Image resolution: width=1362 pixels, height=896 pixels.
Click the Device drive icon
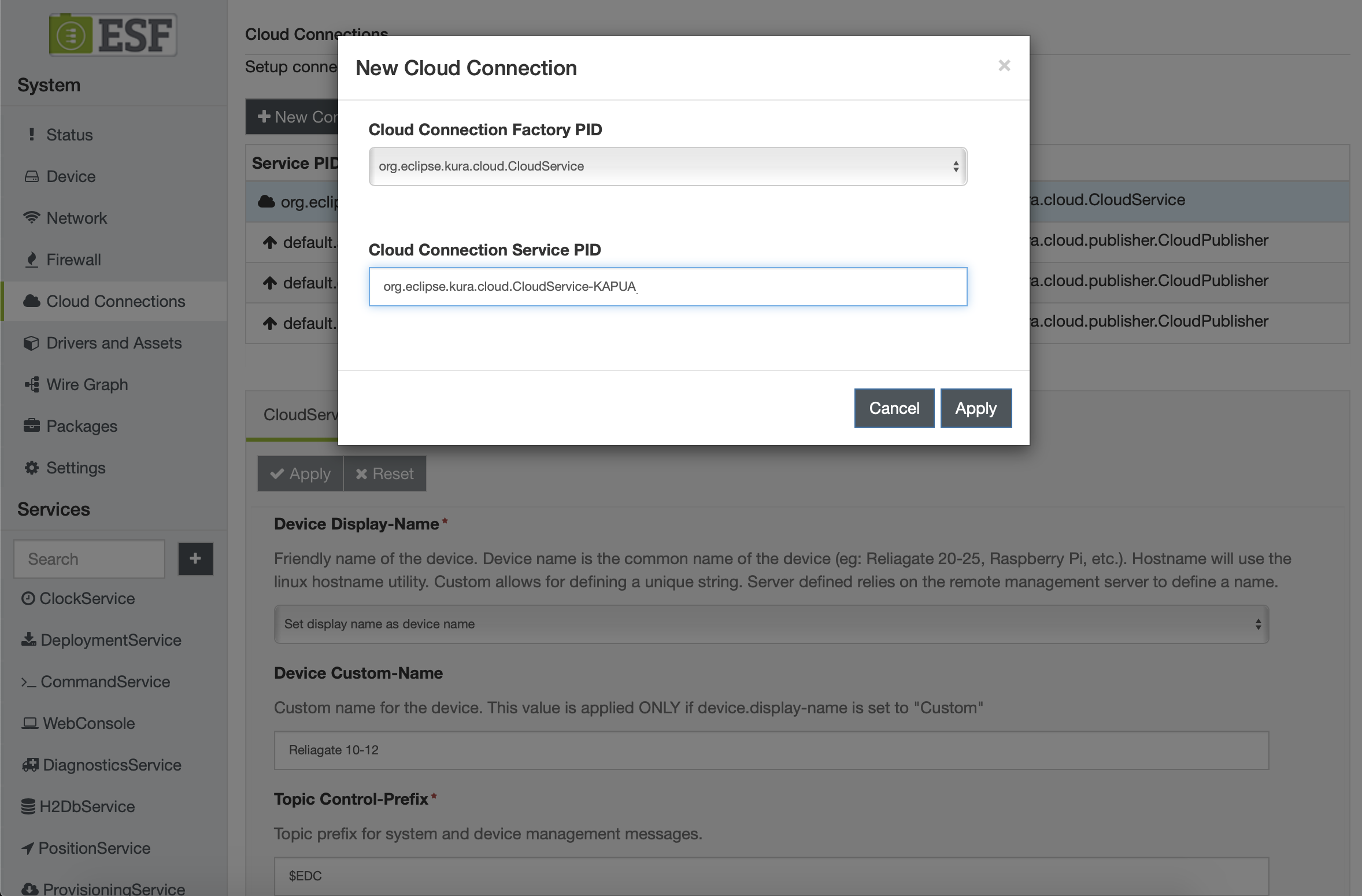tap(32, 176)
